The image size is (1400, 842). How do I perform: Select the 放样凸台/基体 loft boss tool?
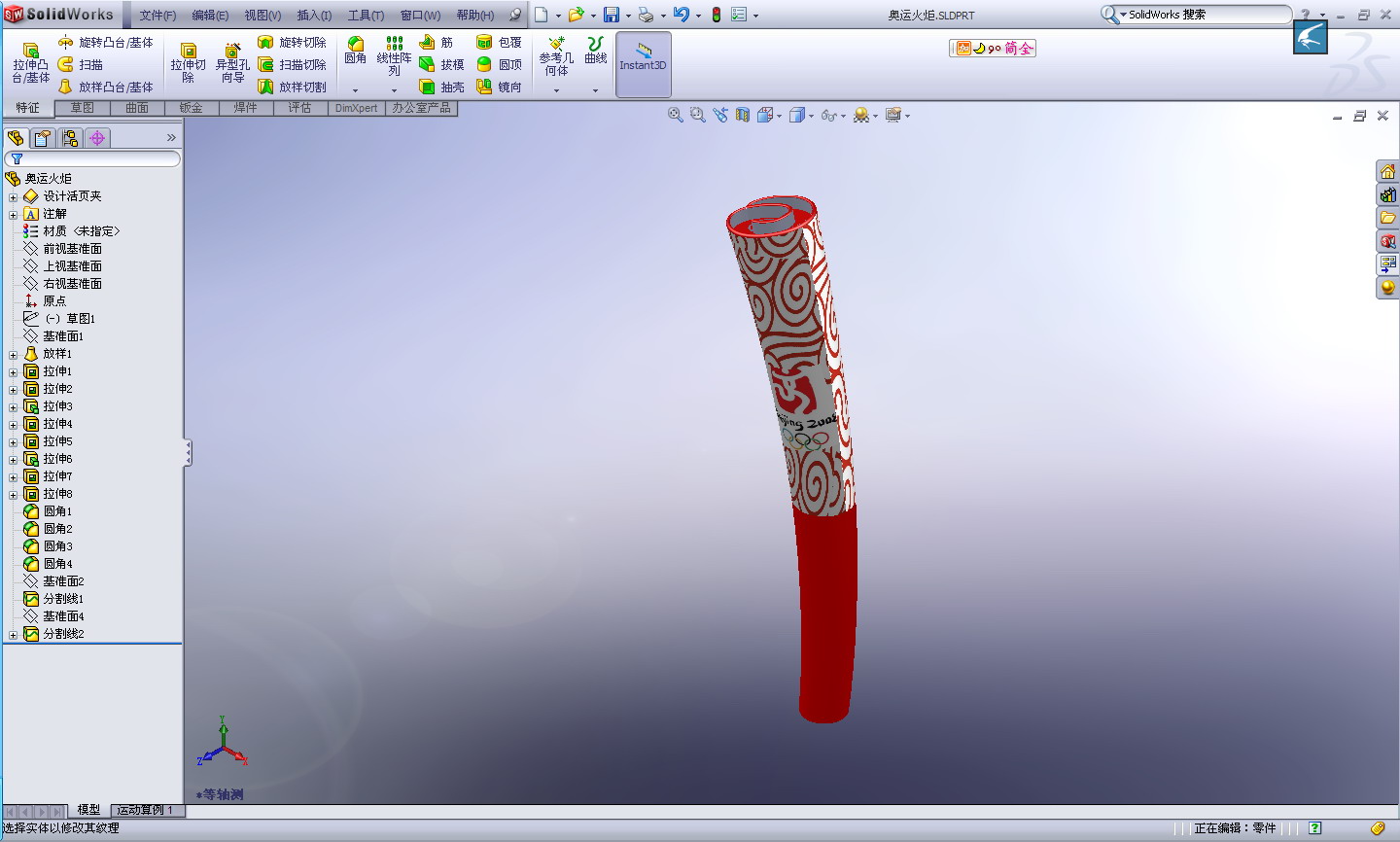click(105, 88)
